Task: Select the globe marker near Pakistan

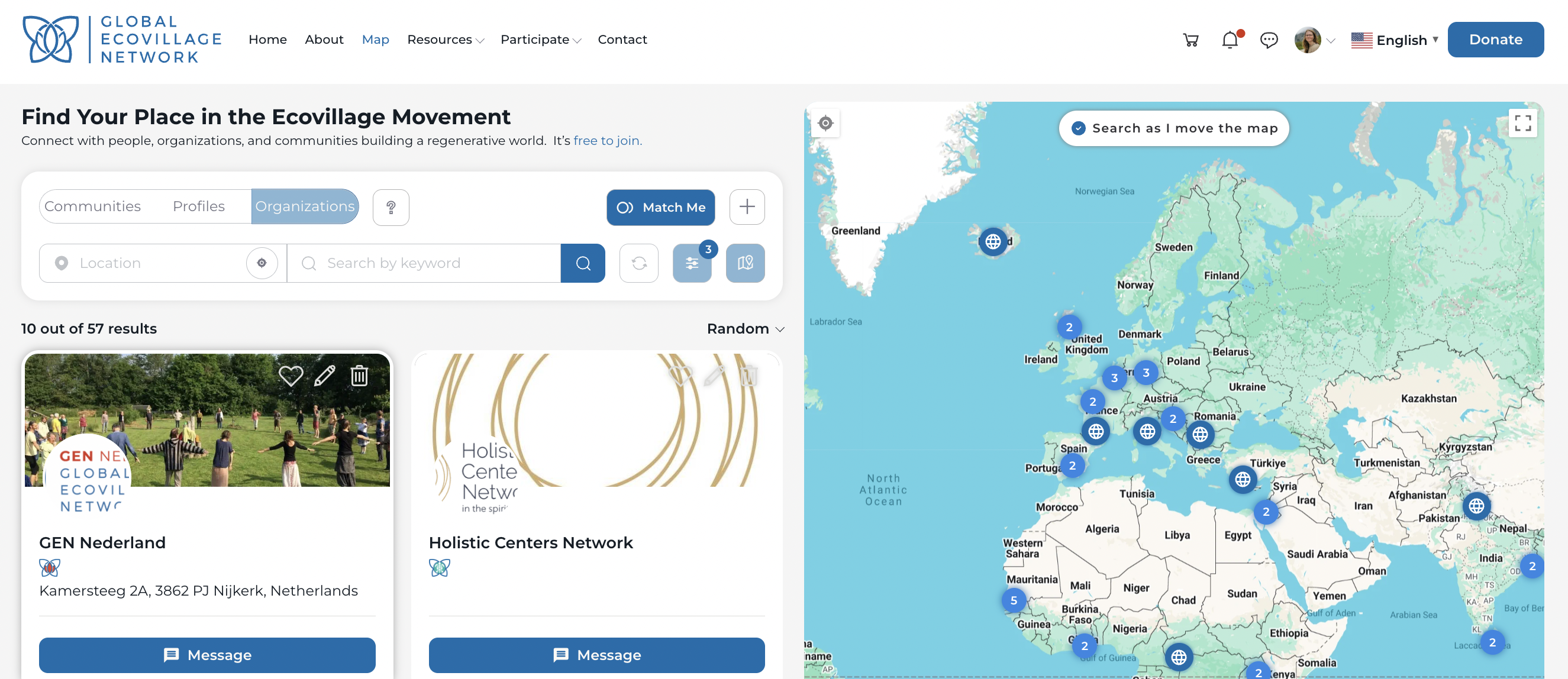Action: [x=1477, y=506]
